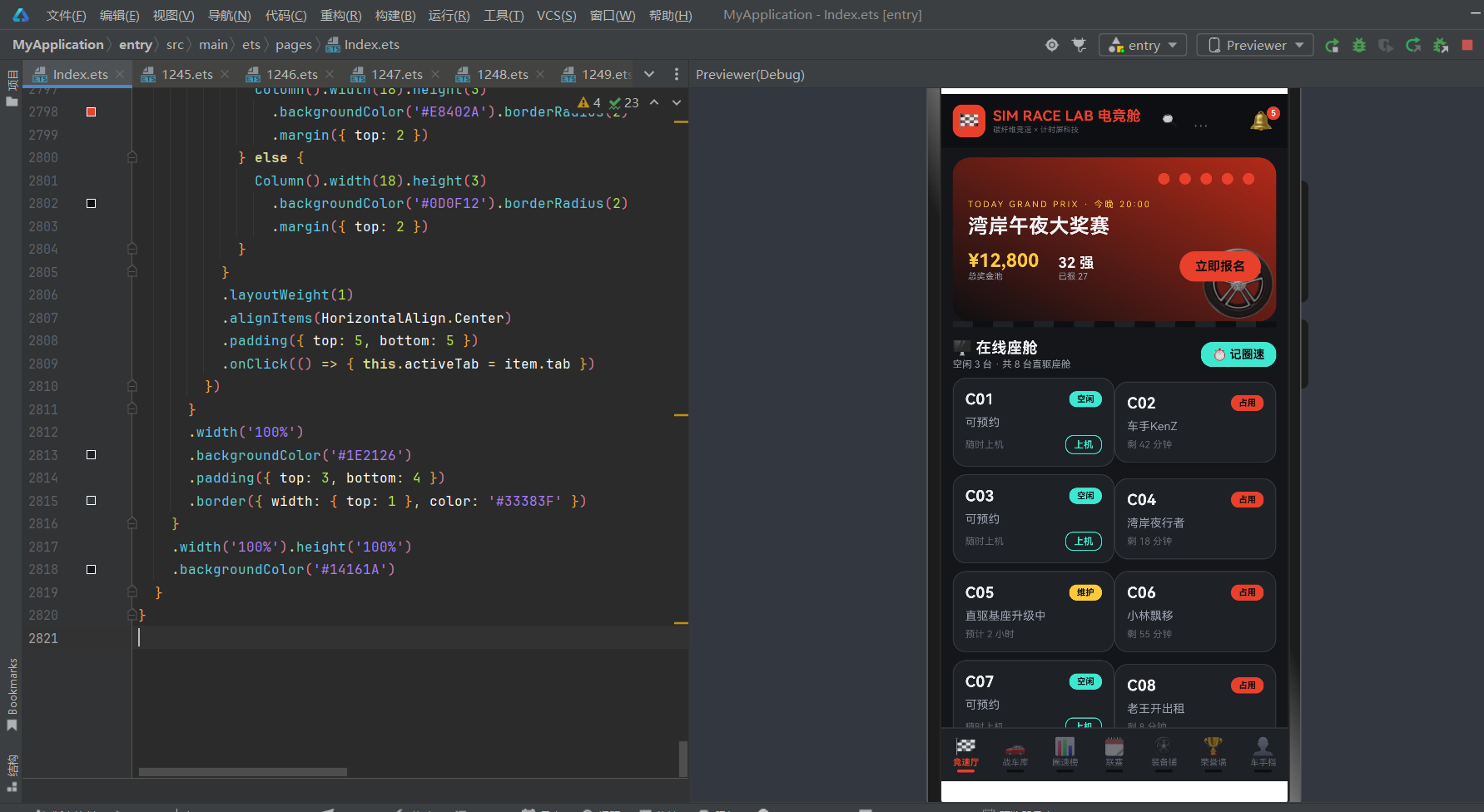Open the 构建(B) menu
The height and width of the screenshot is (812, 1484).
point(395,15)
